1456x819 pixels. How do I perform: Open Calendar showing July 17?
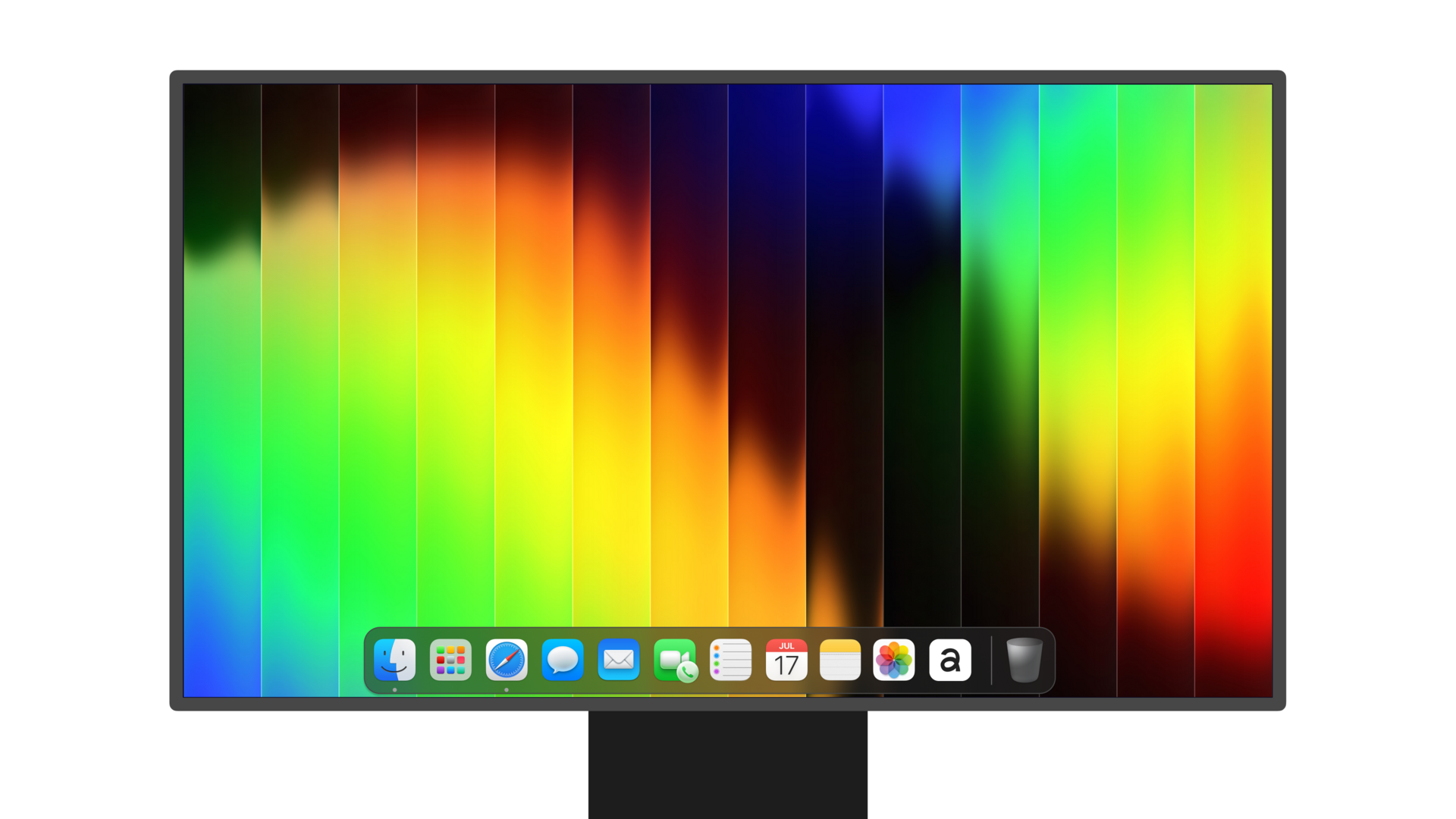pos(786,662)
